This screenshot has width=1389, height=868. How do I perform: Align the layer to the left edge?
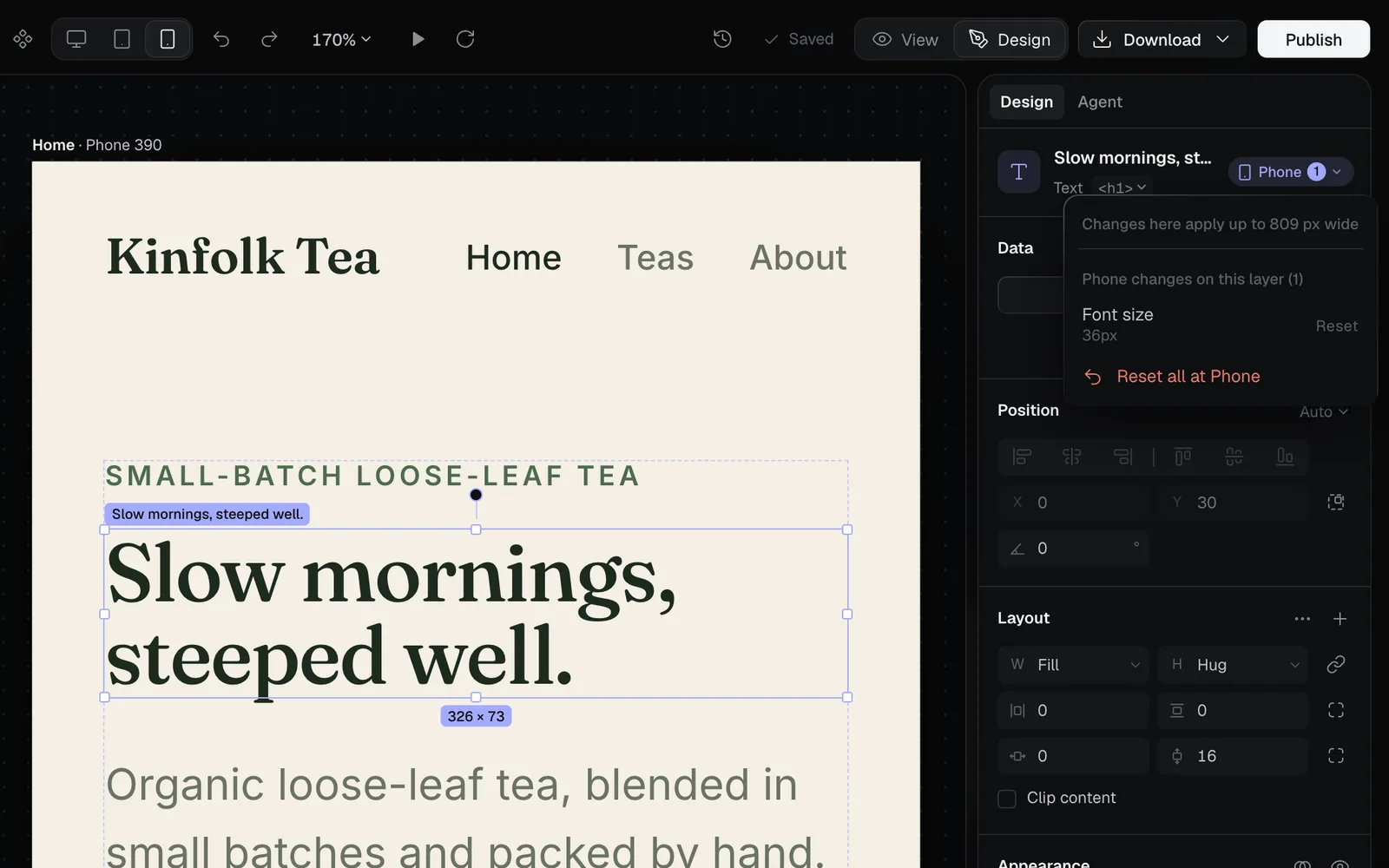click(x=1023, y=457)
